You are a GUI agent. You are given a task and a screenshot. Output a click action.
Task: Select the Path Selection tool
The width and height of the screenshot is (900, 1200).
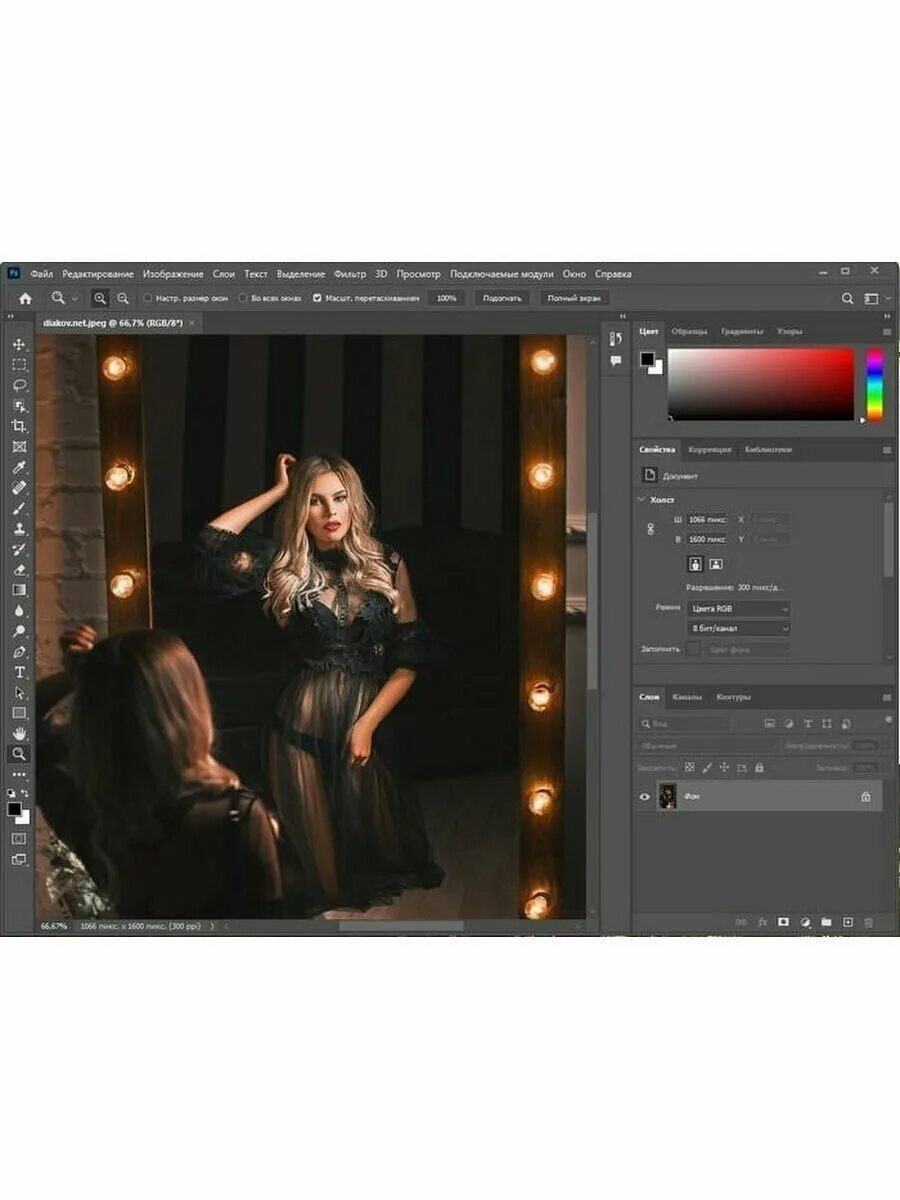click(19, 692)
